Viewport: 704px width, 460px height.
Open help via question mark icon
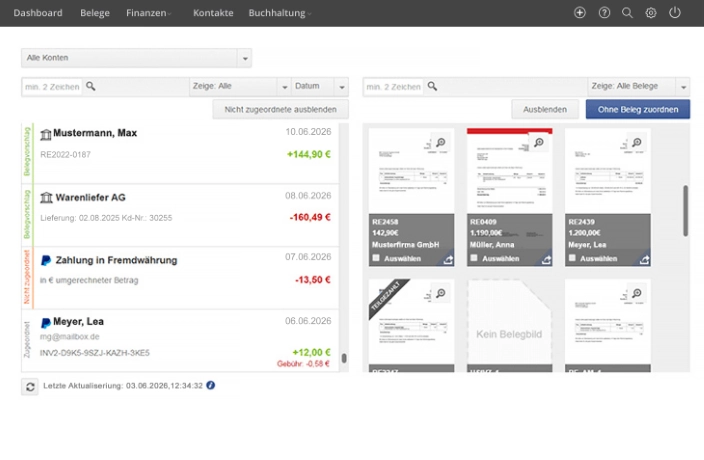[604, 13]
